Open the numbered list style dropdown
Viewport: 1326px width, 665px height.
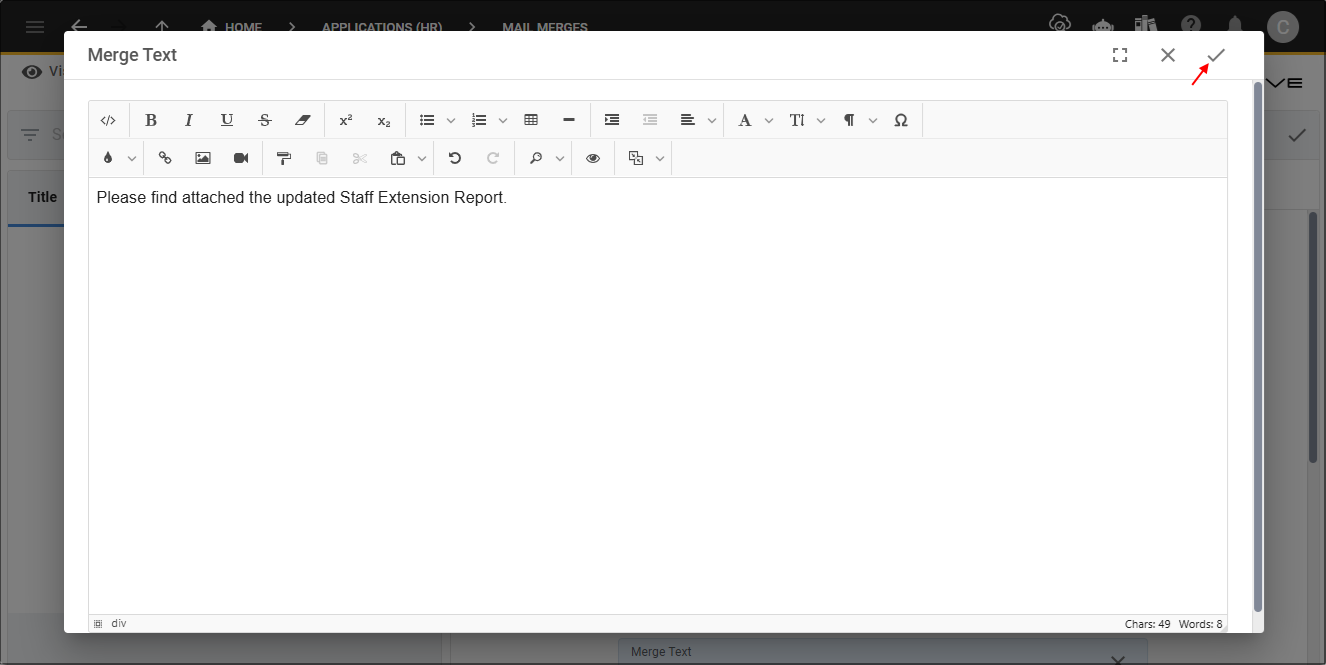coord(502,119)
